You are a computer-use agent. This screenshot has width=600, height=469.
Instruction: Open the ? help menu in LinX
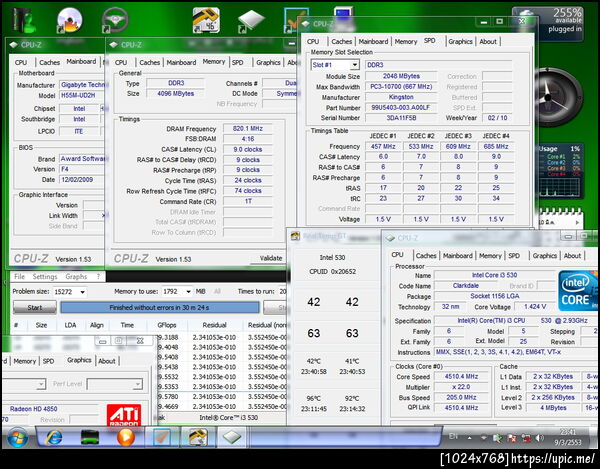click(98, 277)
